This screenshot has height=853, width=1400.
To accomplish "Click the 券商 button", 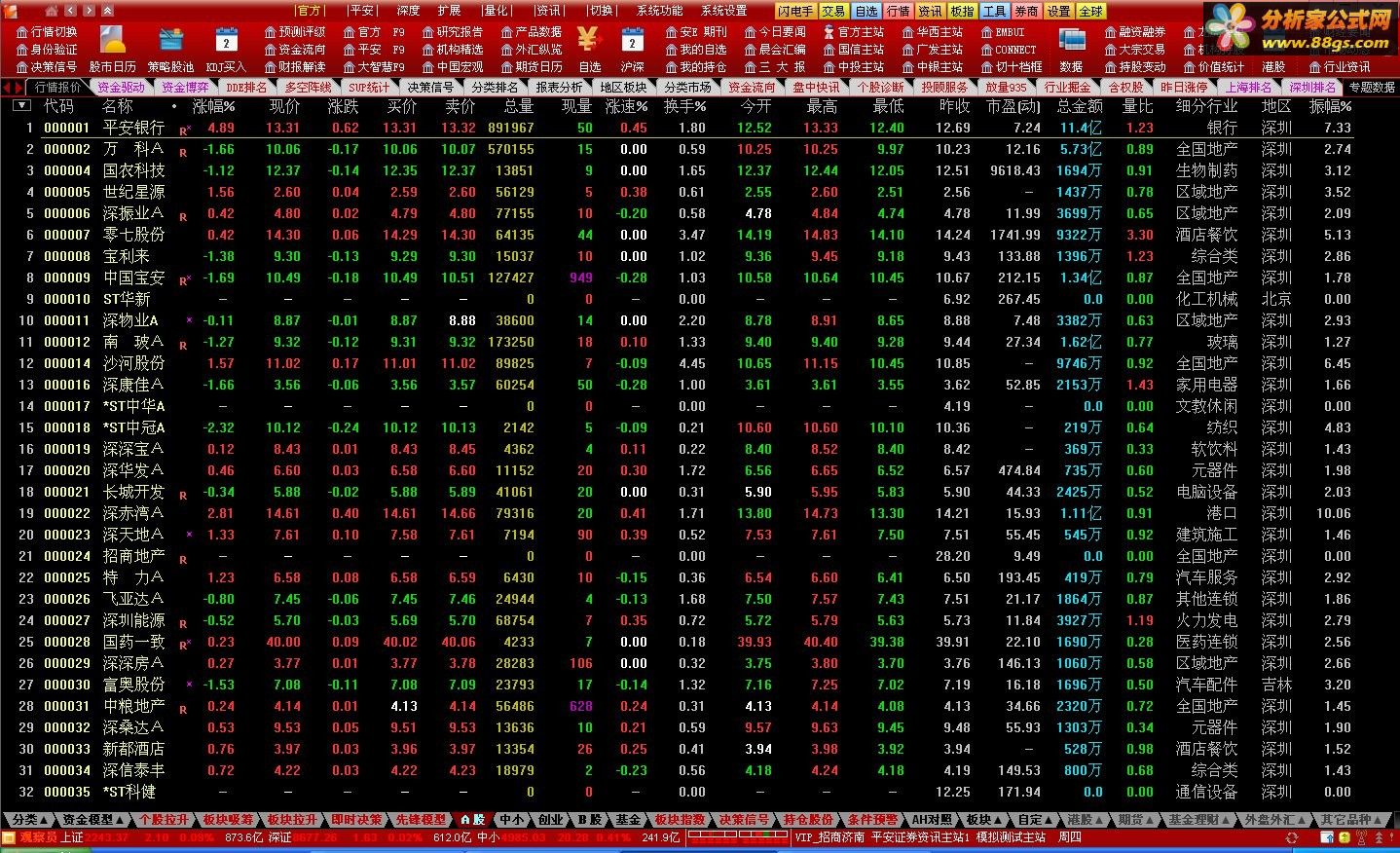I will point(1026,12).
